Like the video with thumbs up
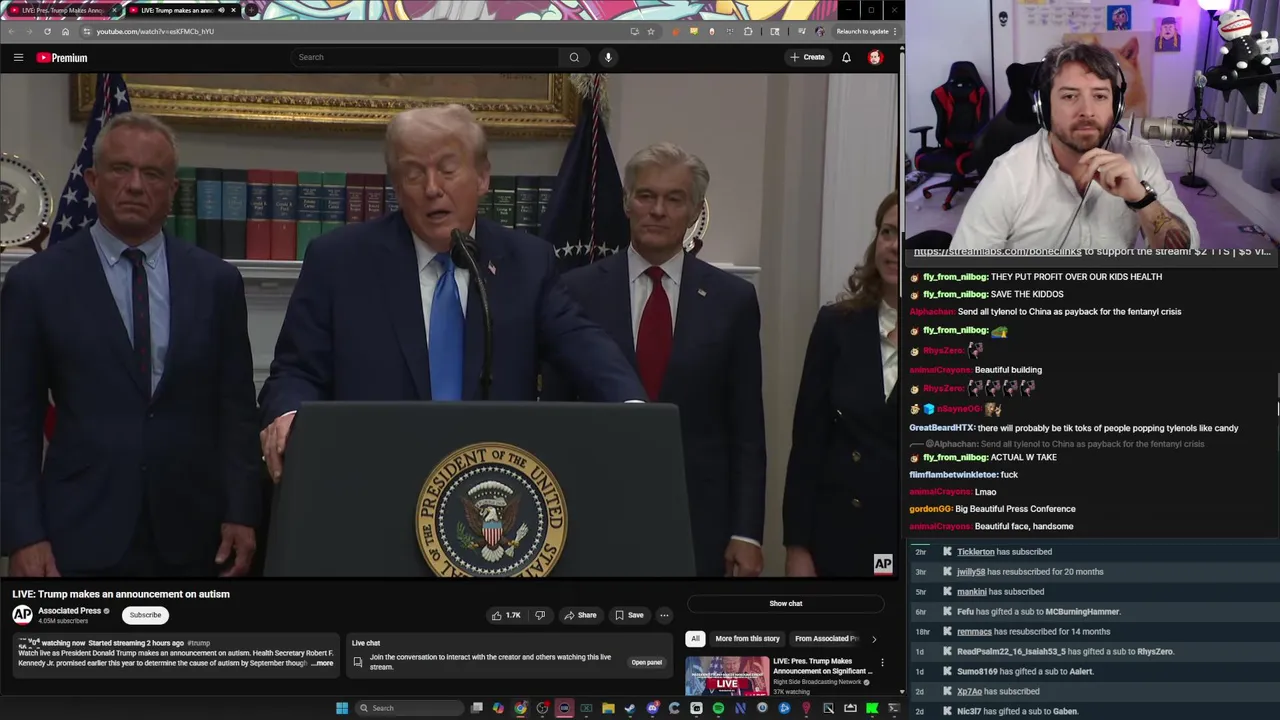This screenshot has width=1280, height=720. 506,615
